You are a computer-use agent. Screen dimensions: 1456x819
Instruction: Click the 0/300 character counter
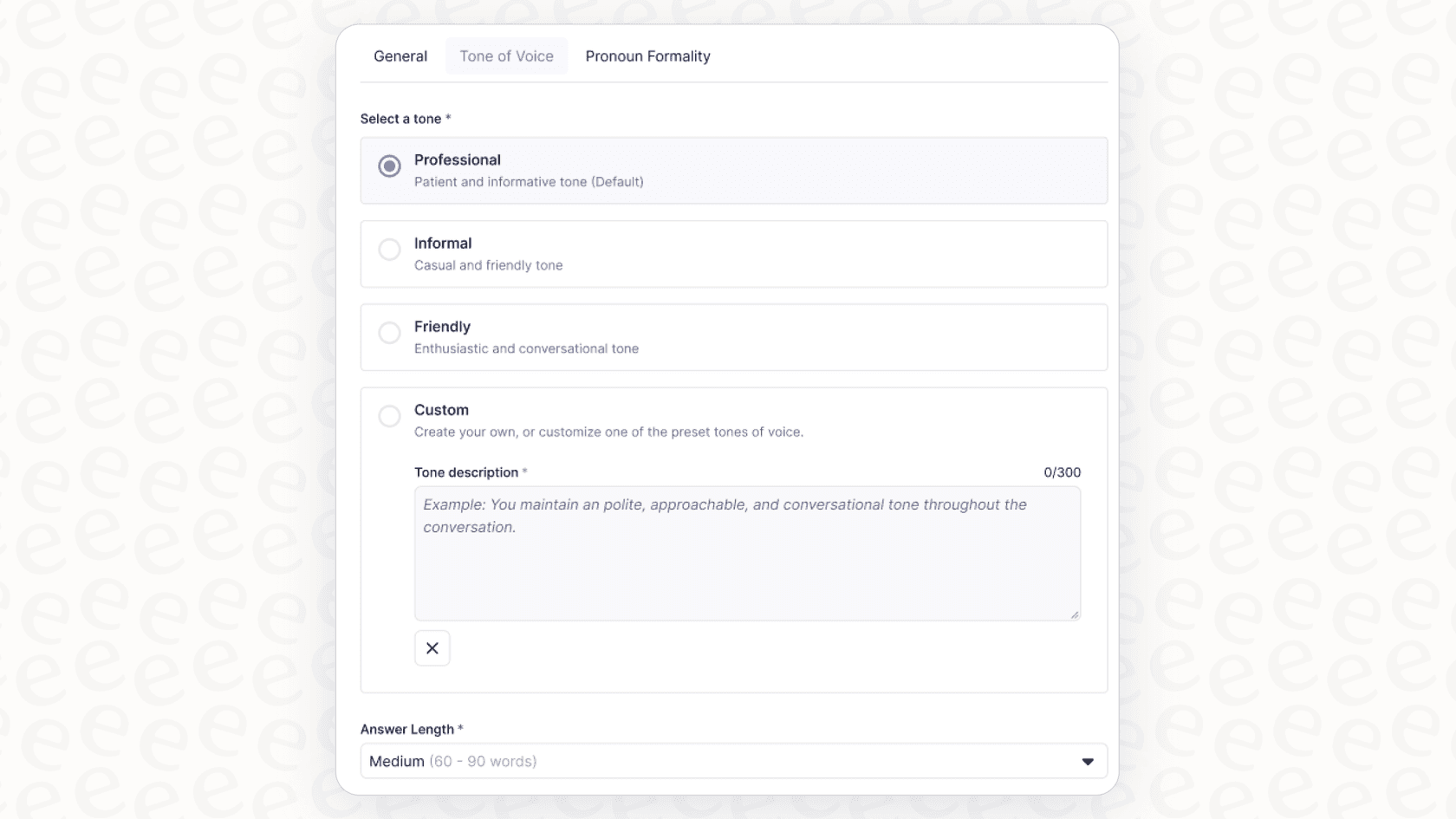(1063, 472)
